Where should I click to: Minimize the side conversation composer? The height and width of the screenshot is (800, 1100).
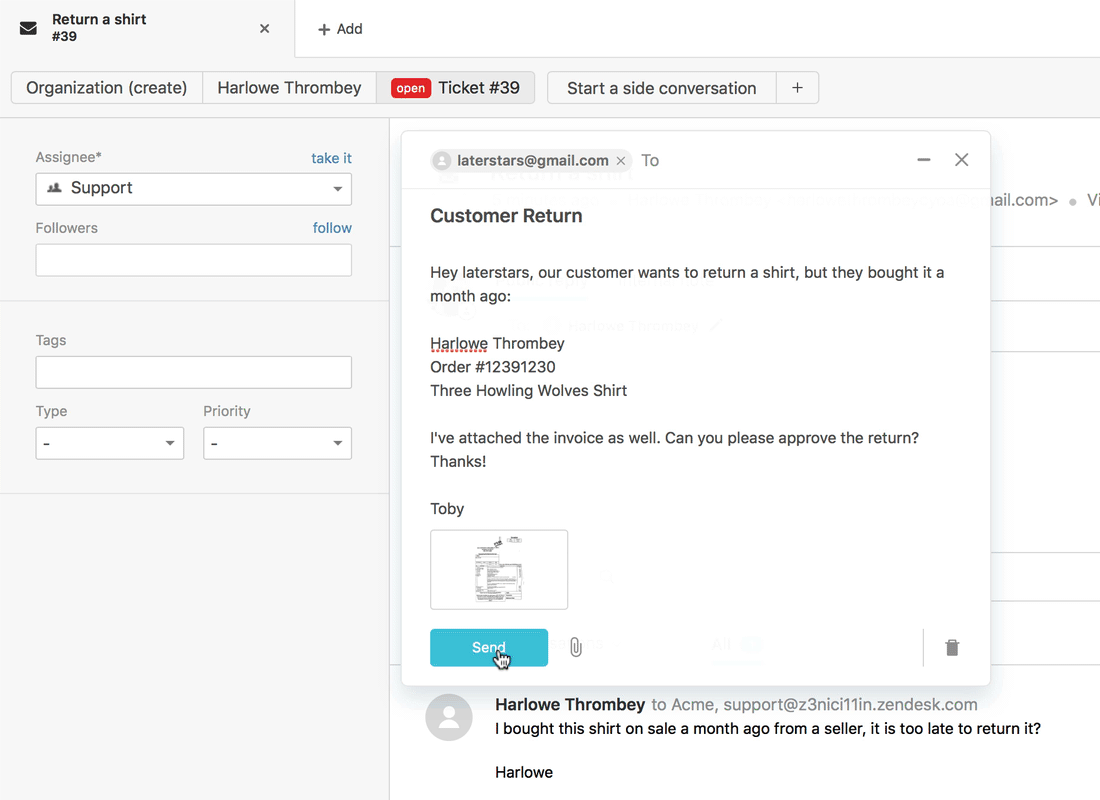point(924,160)
